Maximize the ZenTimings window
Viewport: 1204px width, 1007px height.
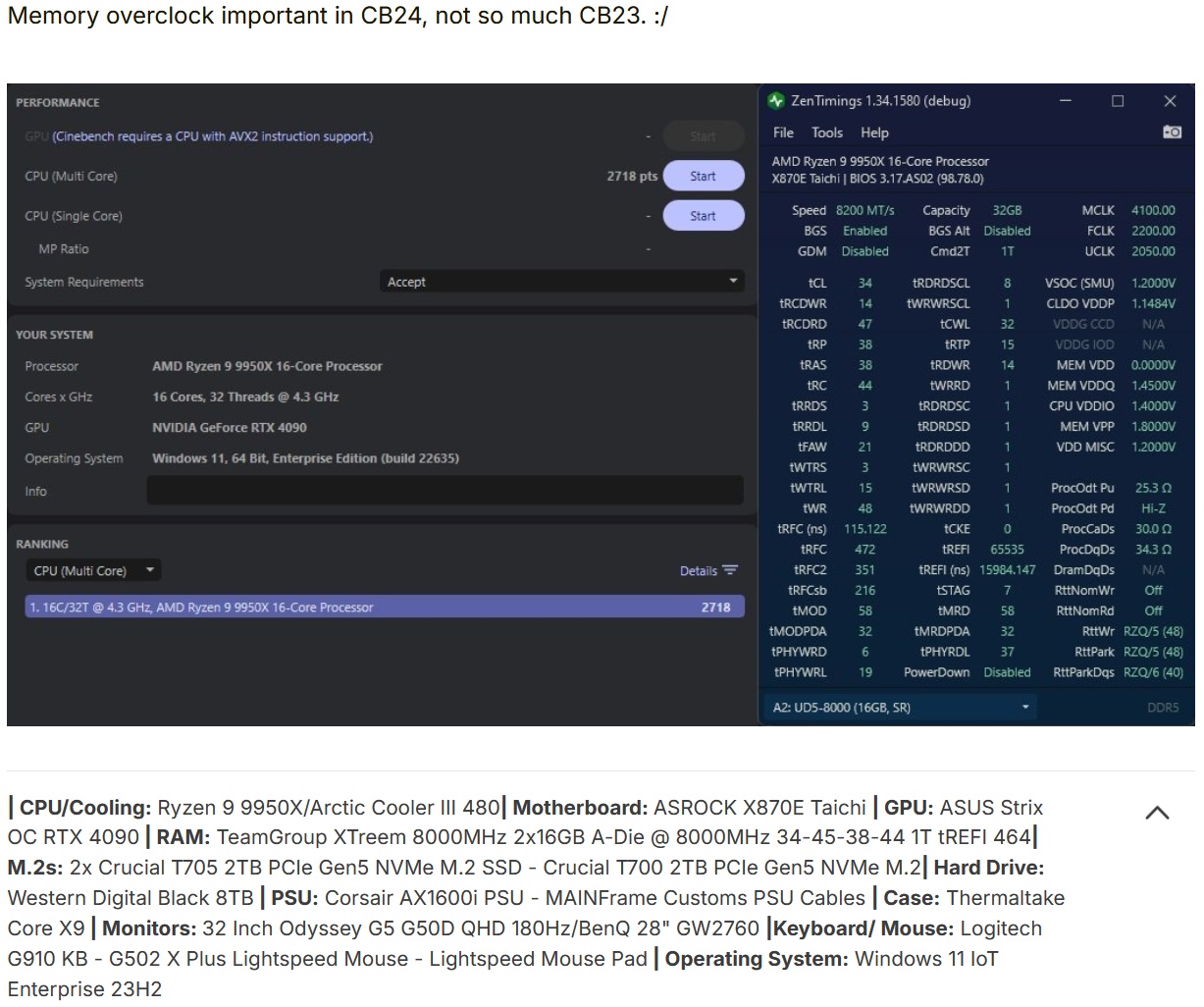(x=1117, y=101)
